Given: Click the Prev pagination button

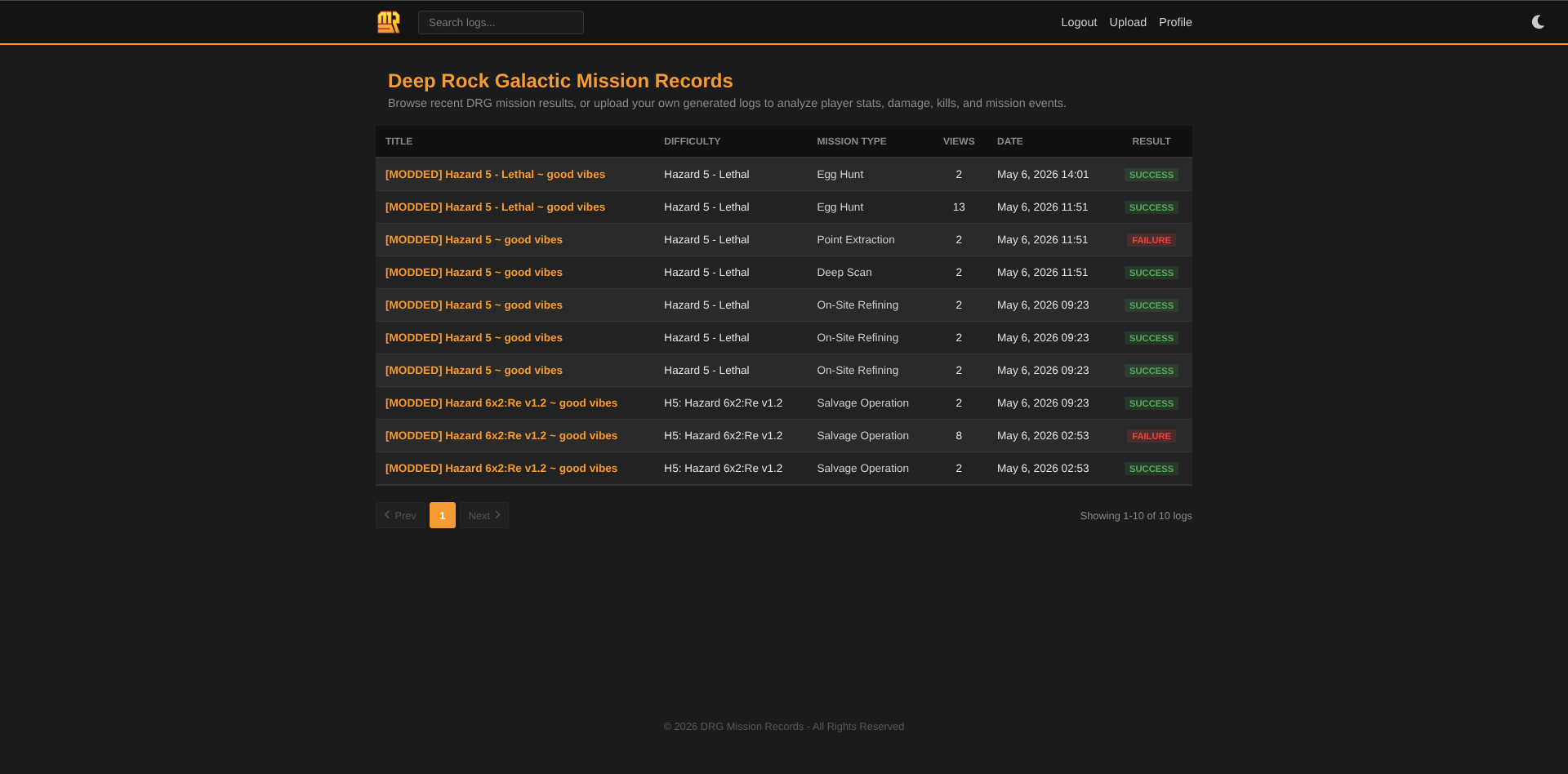Looking at the screenshot, I should pos(400,515).
